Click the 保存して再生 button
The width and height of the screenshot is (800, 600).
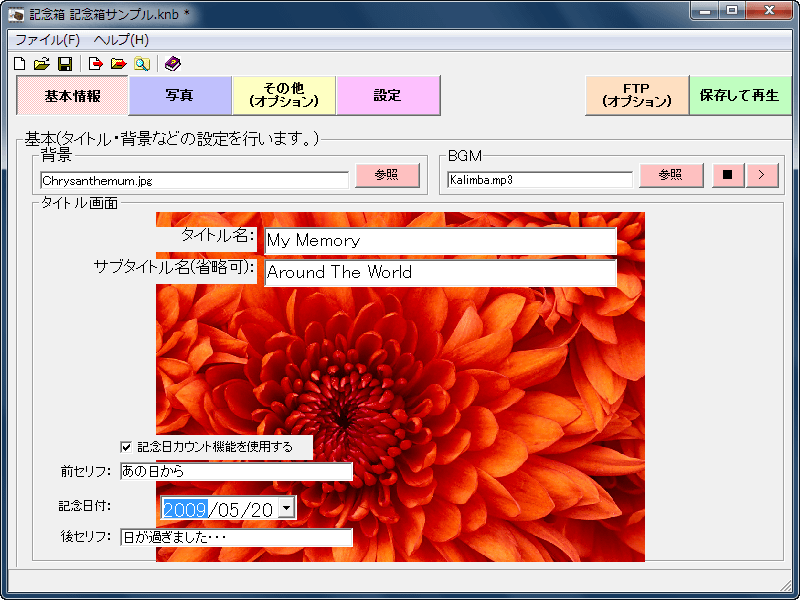tap(740, 95)
